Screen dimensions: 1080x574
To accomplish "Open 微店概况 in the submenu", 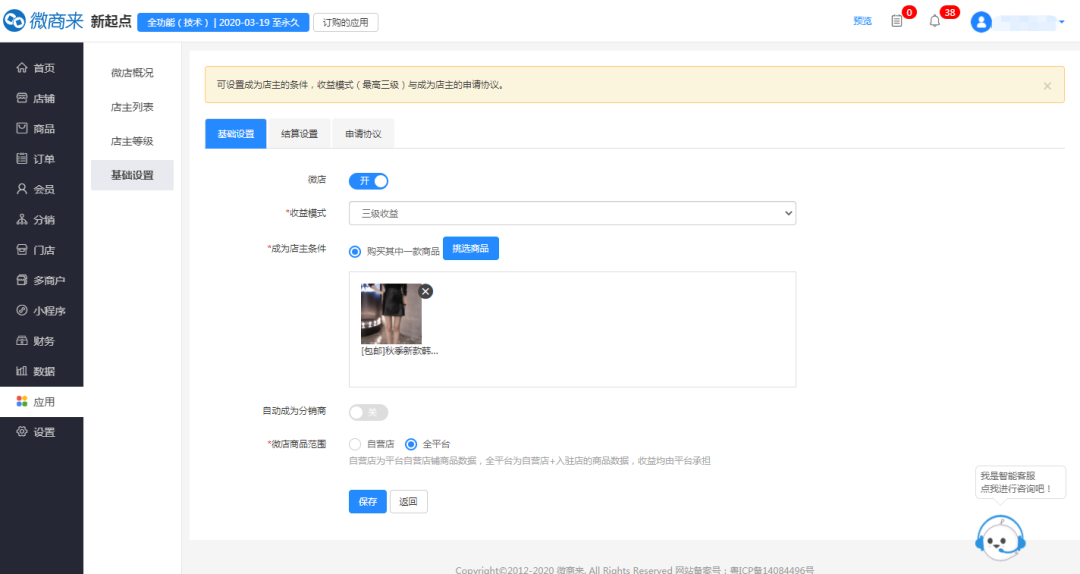I will tap(132, 72).
